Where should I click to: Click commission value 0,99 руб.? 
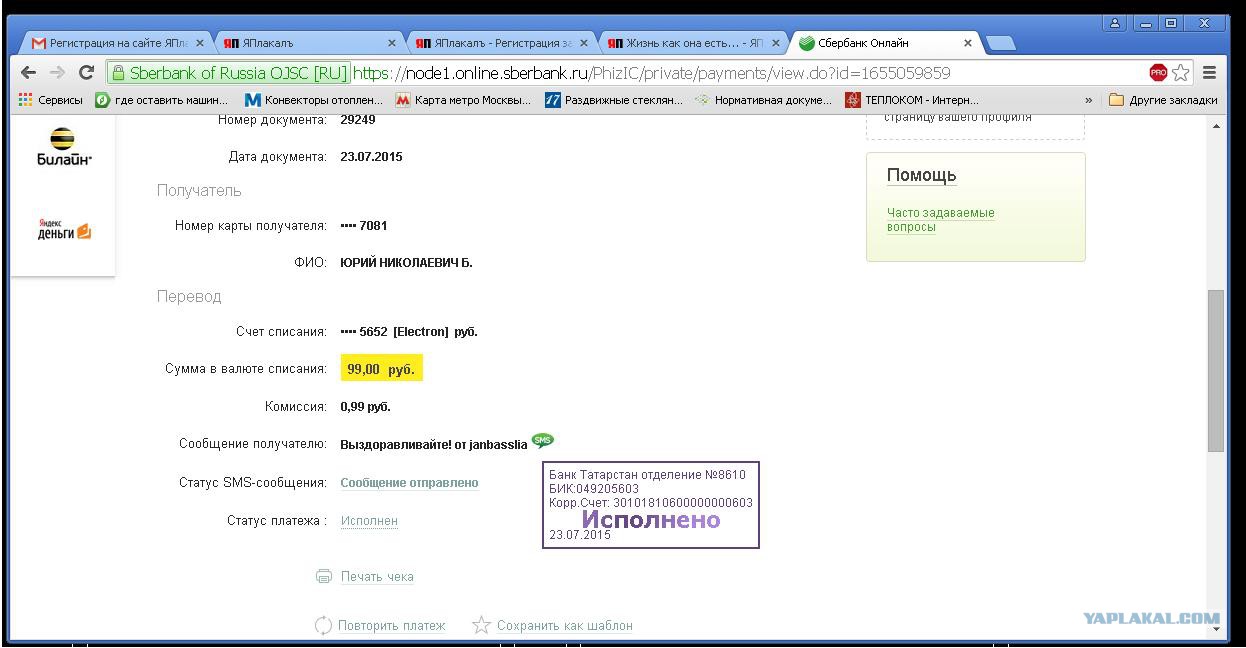pyautogui.click(x=365, y=407)
